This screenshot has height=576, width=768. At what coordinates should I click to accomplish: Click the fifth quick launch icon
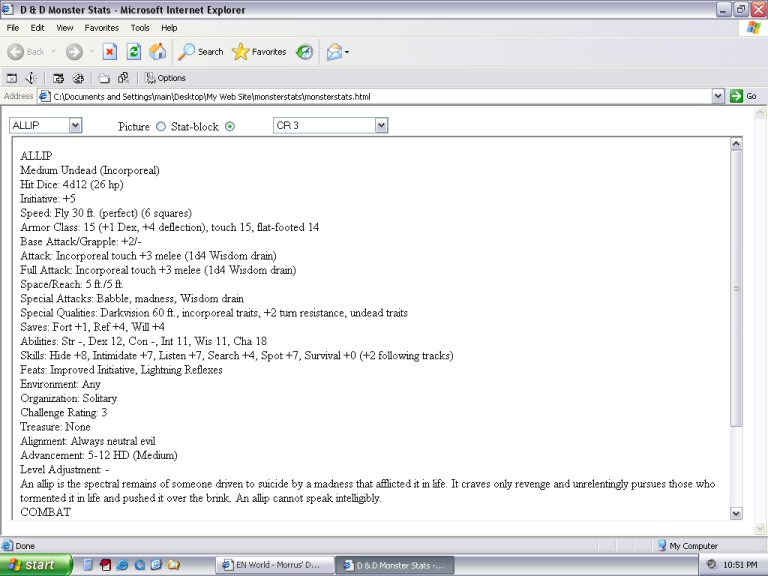coord(156,565)
